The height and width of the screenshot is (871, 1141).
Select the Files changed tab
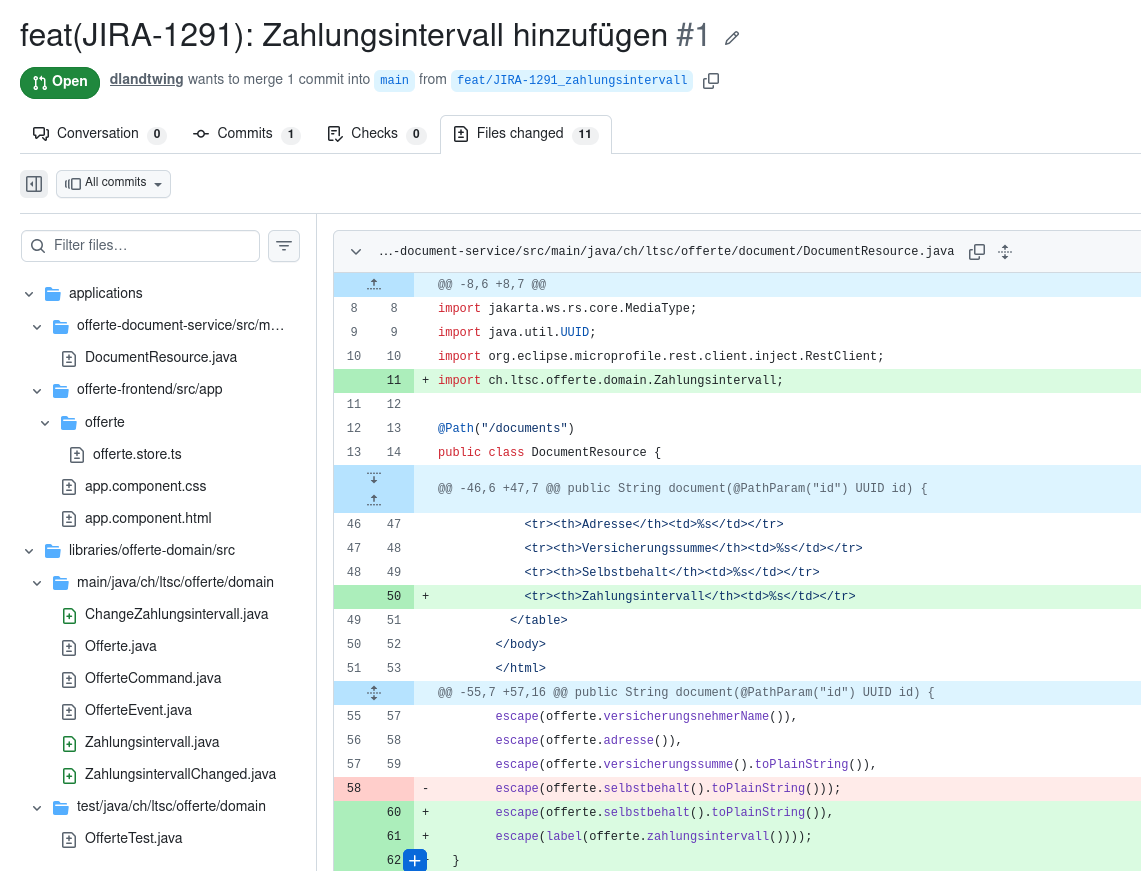click(x=525, y=134)
